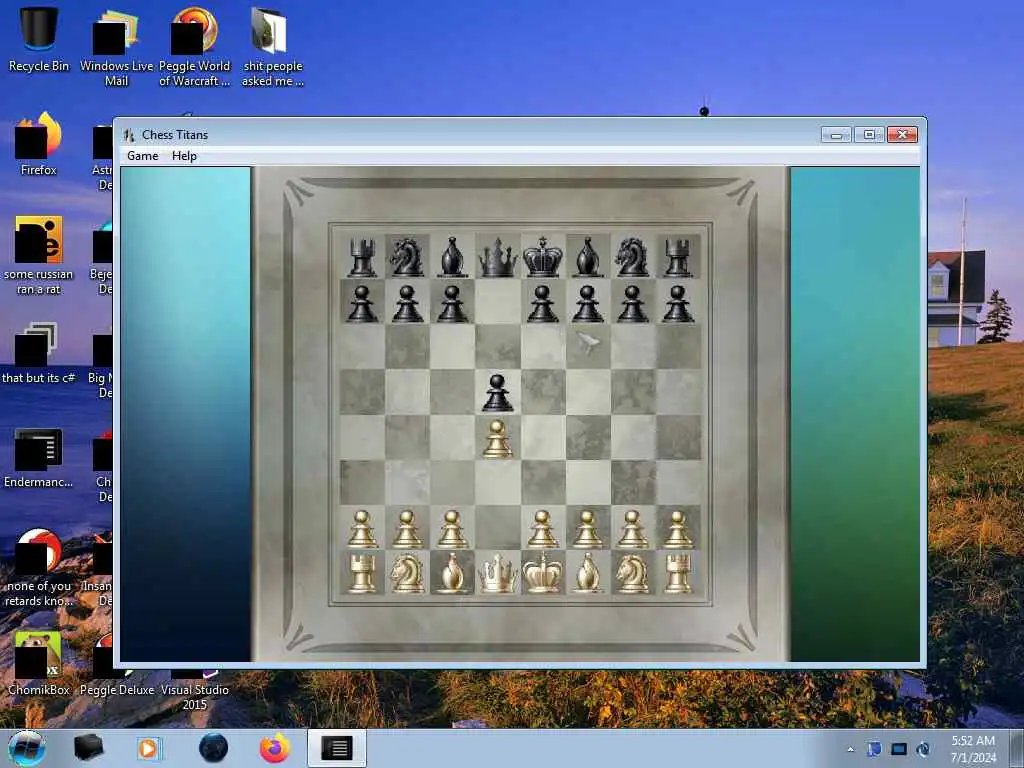The image size is (1024, 768).
Task: Select white pawn in front of left rook
Action: 362,528
